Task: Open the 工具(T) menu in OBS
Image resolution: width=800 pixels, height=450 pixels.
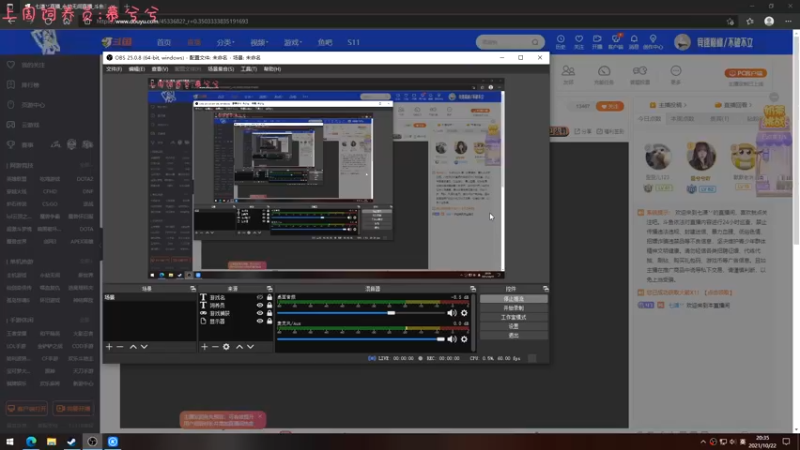Action: [x=249, y=69]
